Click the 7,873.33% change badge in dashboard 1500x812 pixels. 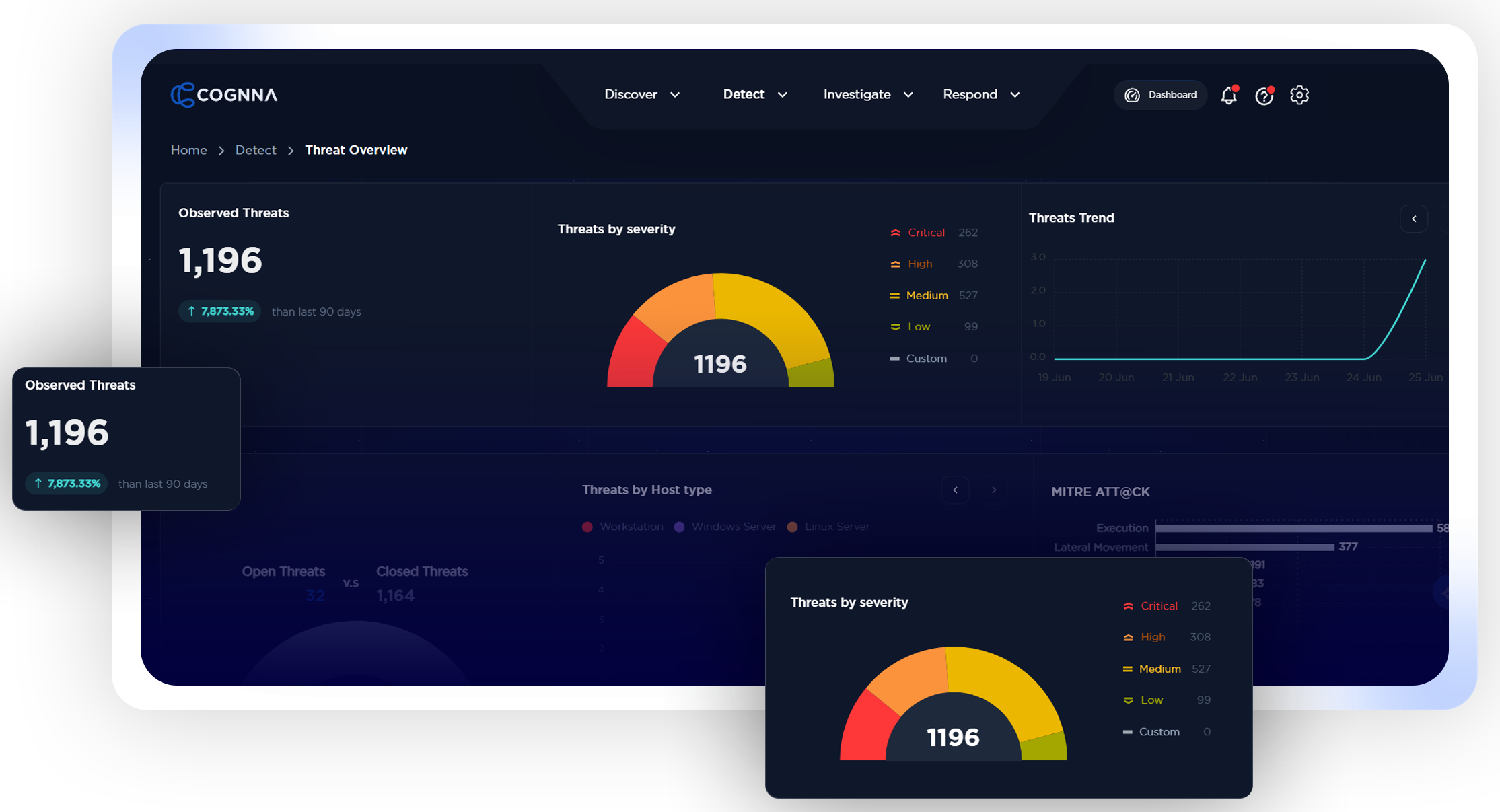coord(220,311)
